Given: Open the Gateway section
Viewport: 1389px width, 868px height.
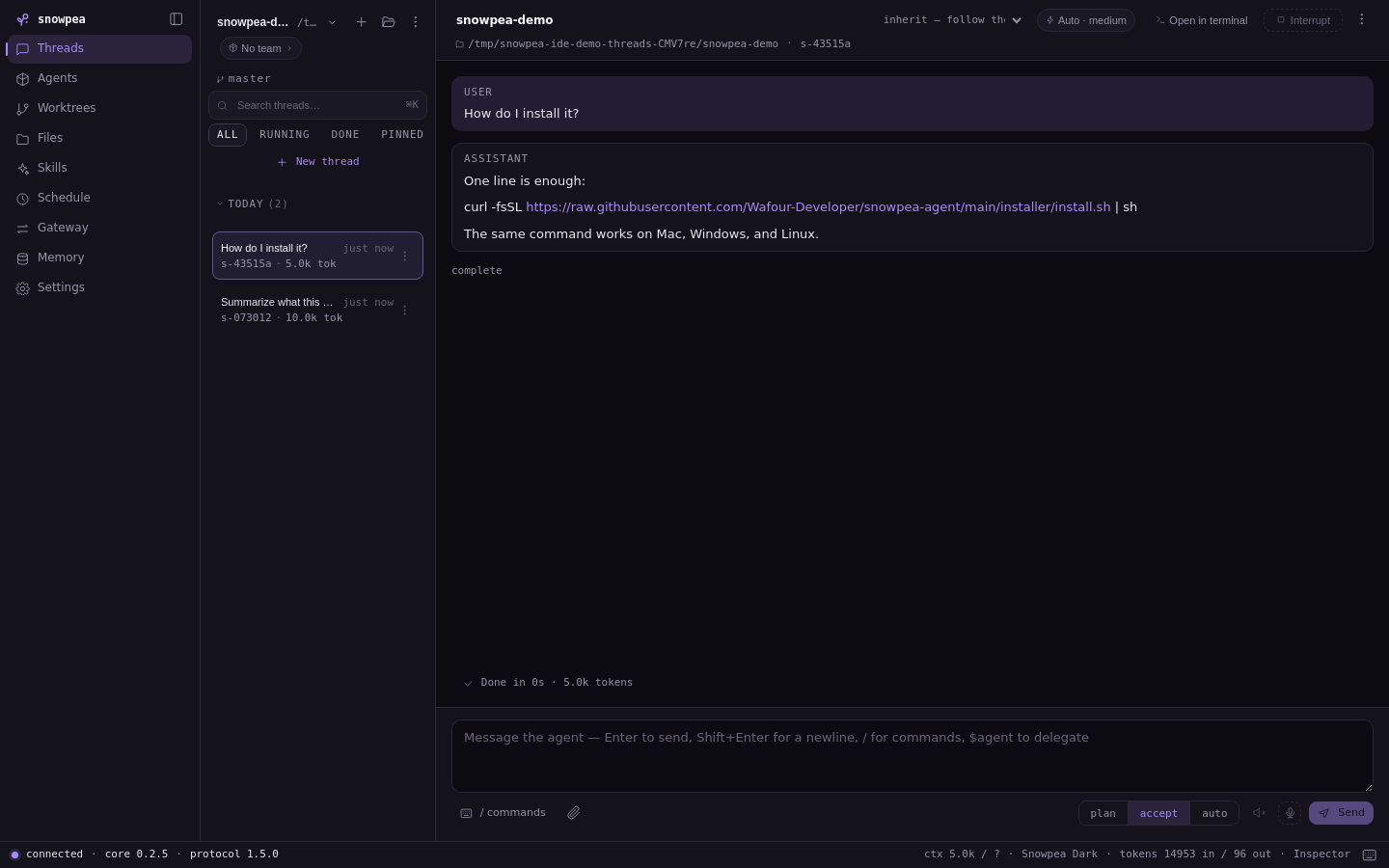Looking at the screenshot, I should pyautogui.click(x=99, y=228).
